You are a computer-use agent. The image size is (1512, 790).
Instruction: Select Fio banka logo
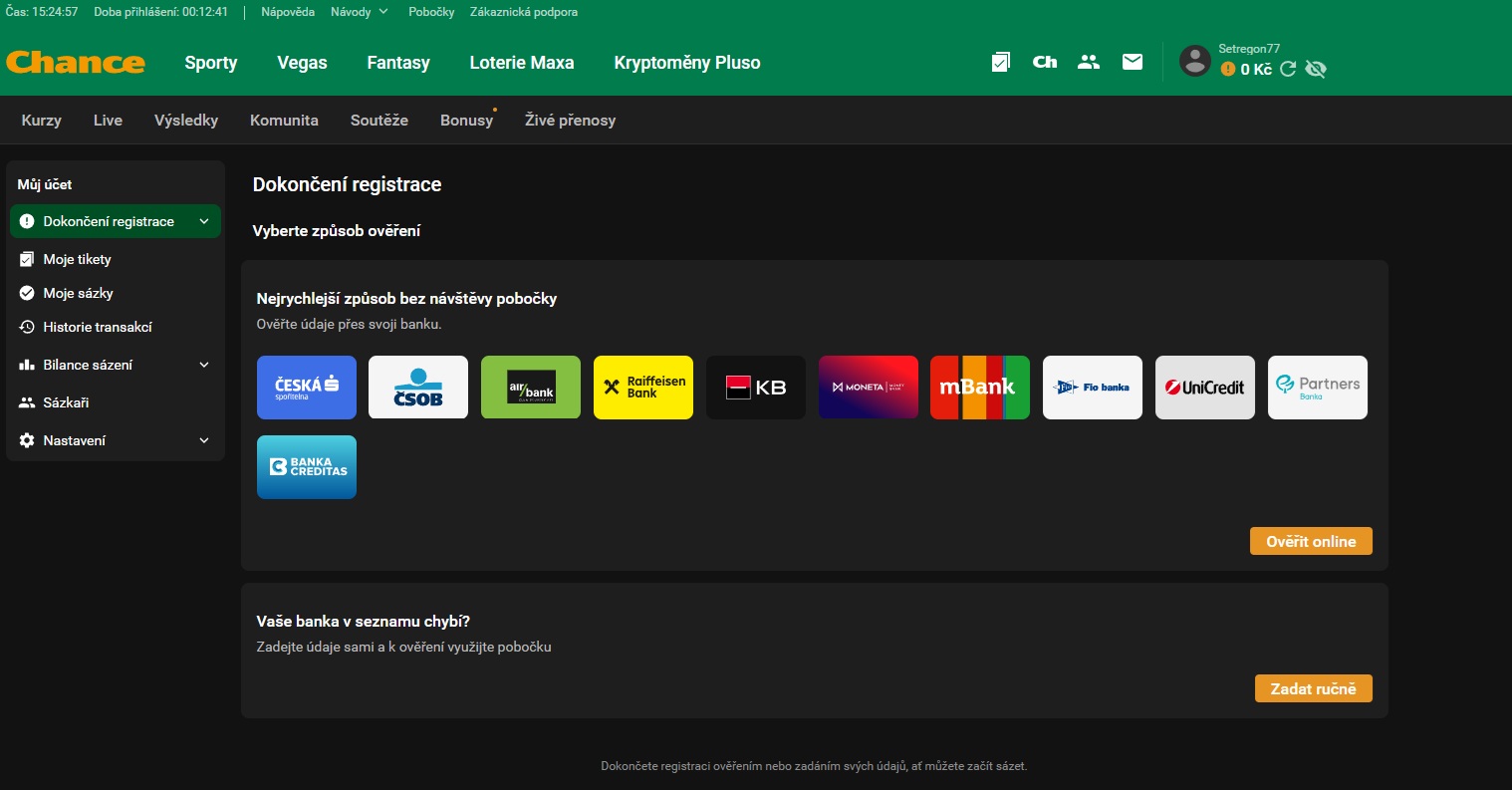(x=1093, y=388)
